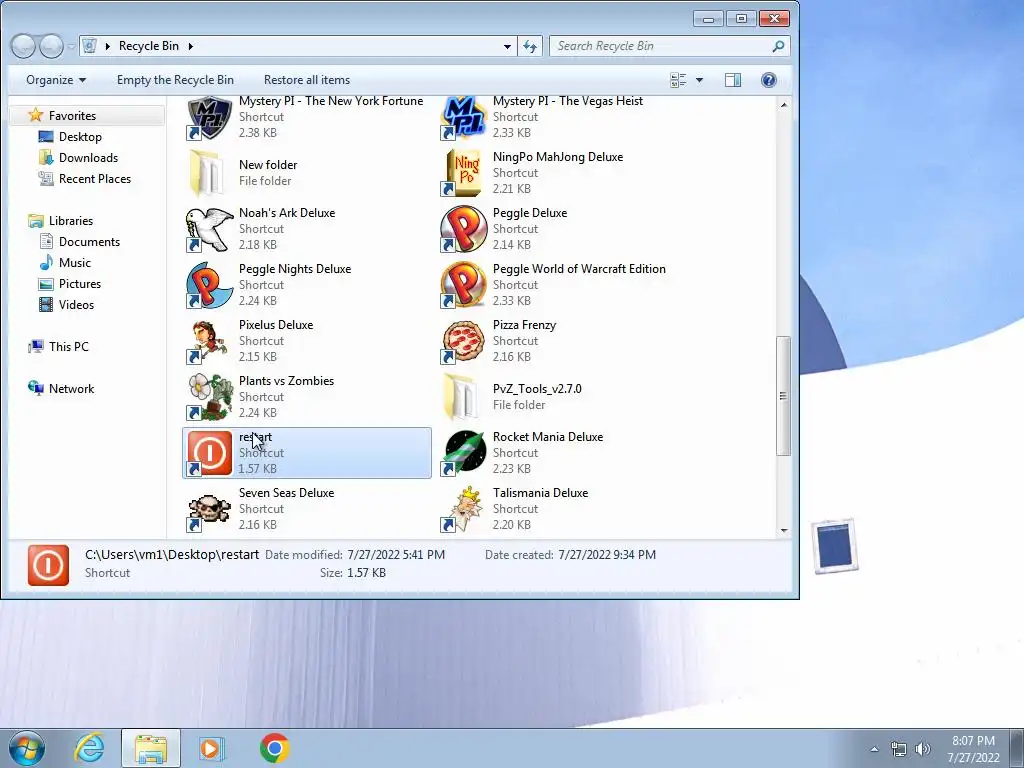Click Restore all items

(307, 80)
